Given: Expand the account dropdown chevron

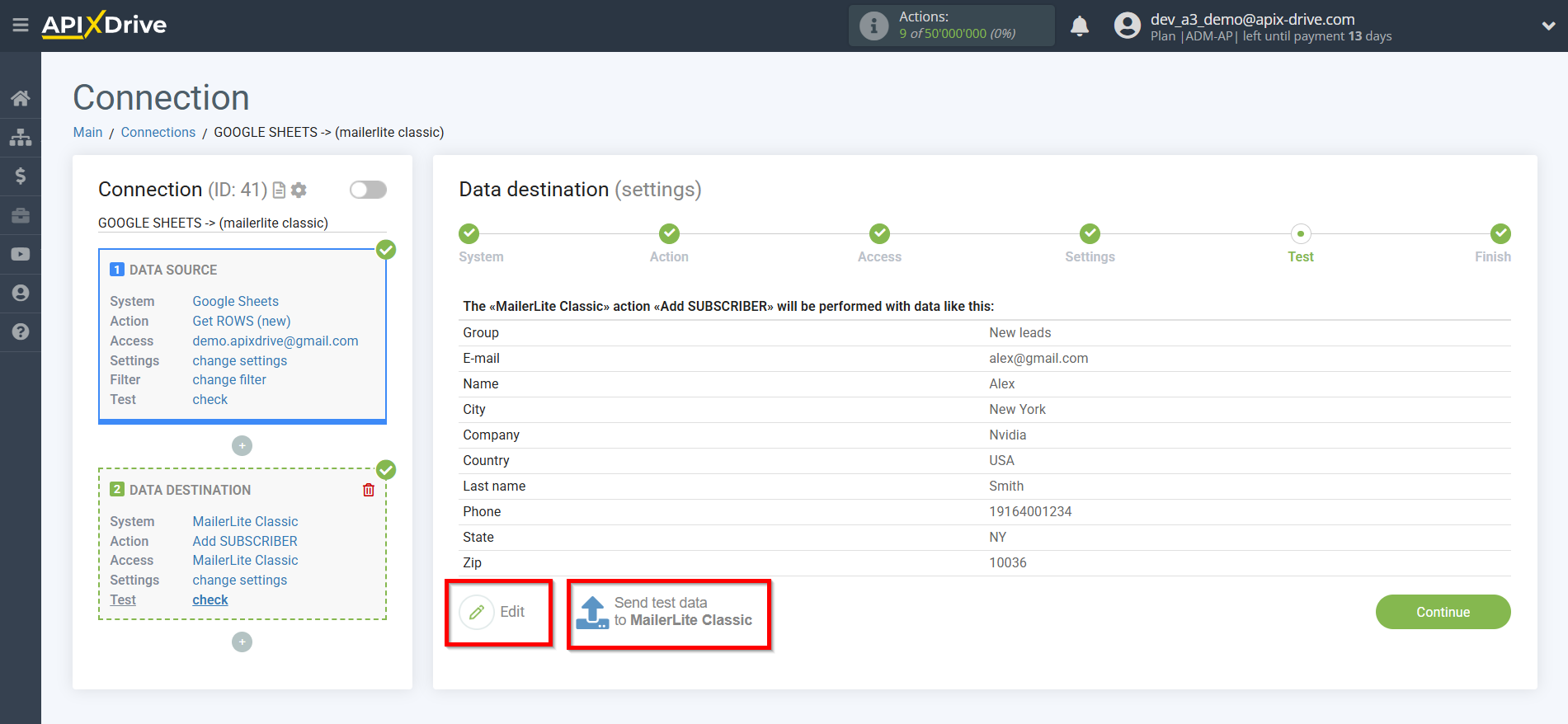Looking at the screenshot, I should (1548, 26).
